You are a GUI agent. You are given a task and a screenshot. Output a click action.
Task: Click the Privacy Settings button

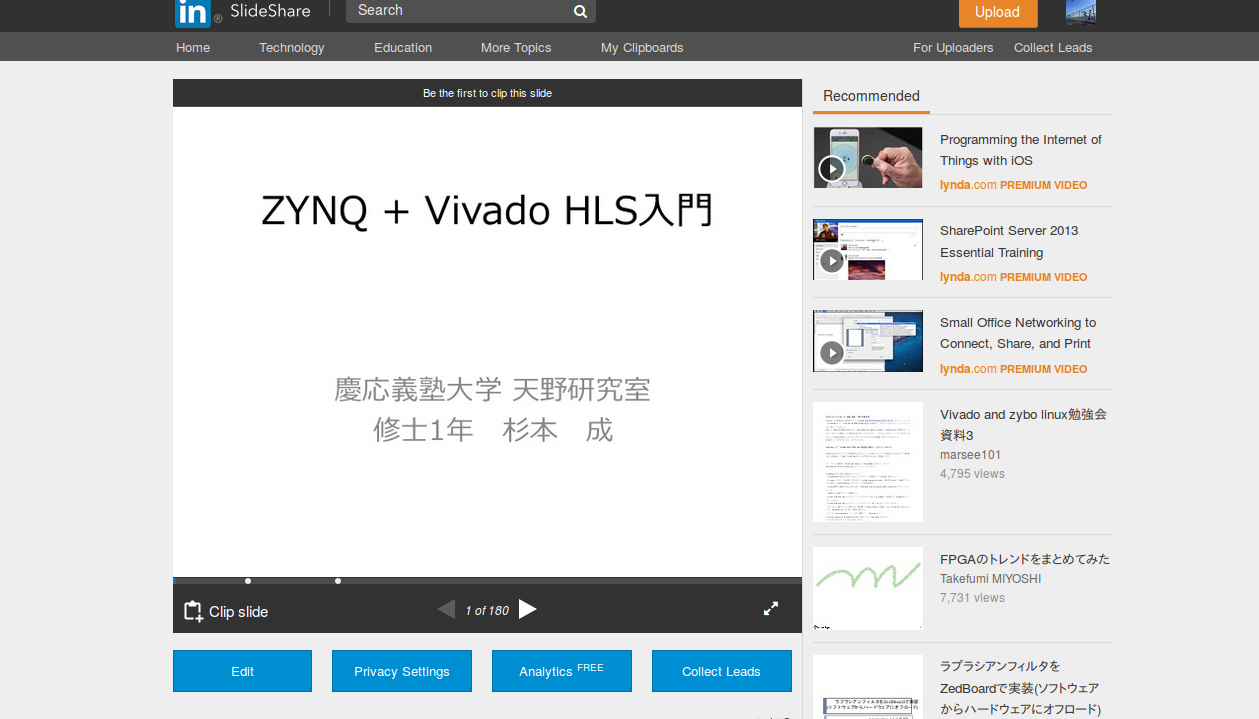(402, 671)
